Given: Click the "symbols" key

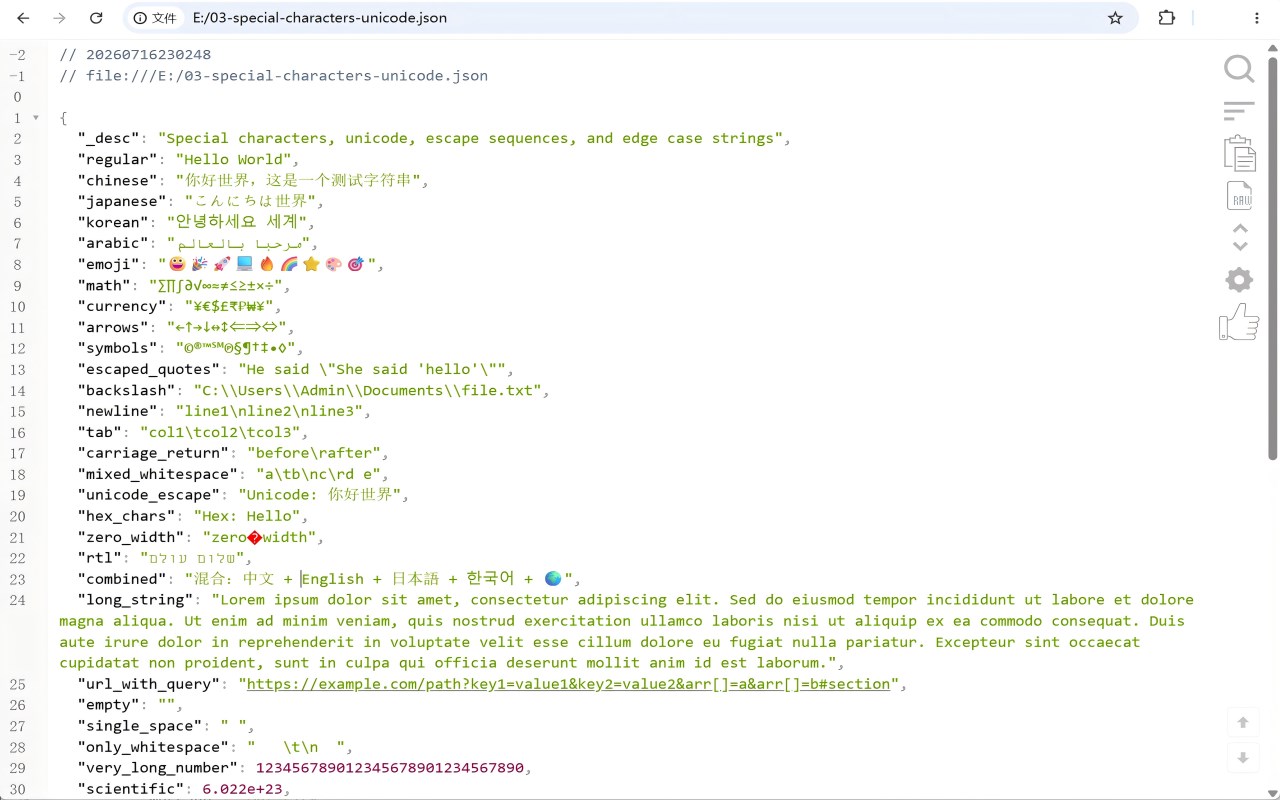Looking at the screenshot, I should 117,348.
